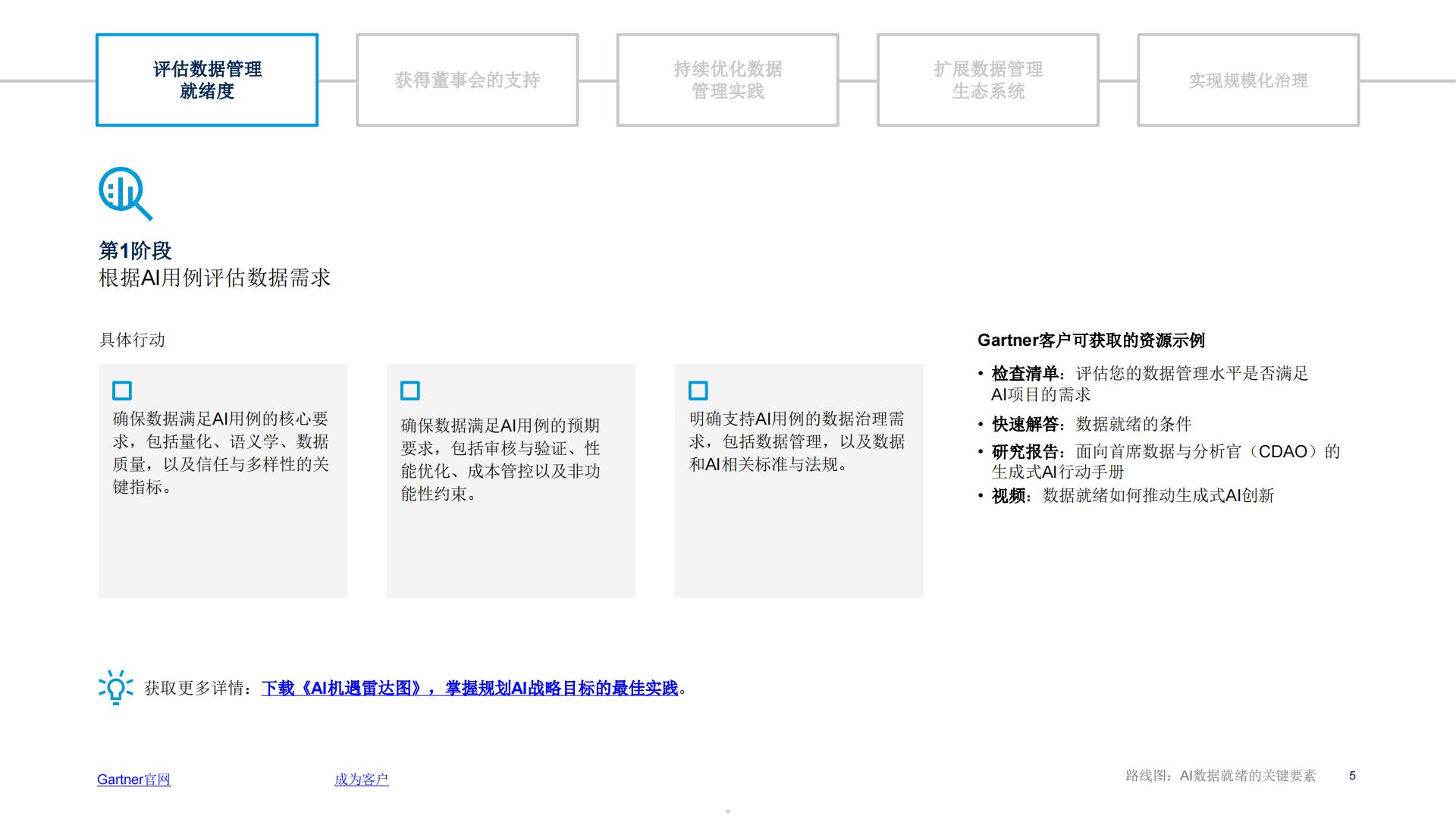Switch to the 扩展数据管理生态系统 stage tab
The width and height of the screenshot is (1456, 819).
pos(988,80)
